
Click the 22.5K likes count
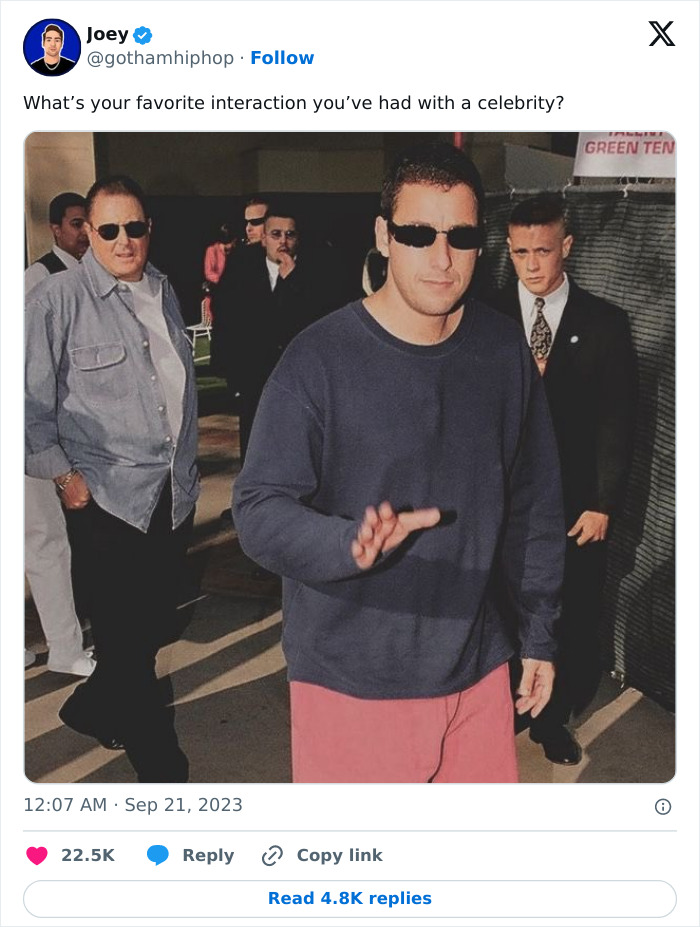(x=88, y=855)
